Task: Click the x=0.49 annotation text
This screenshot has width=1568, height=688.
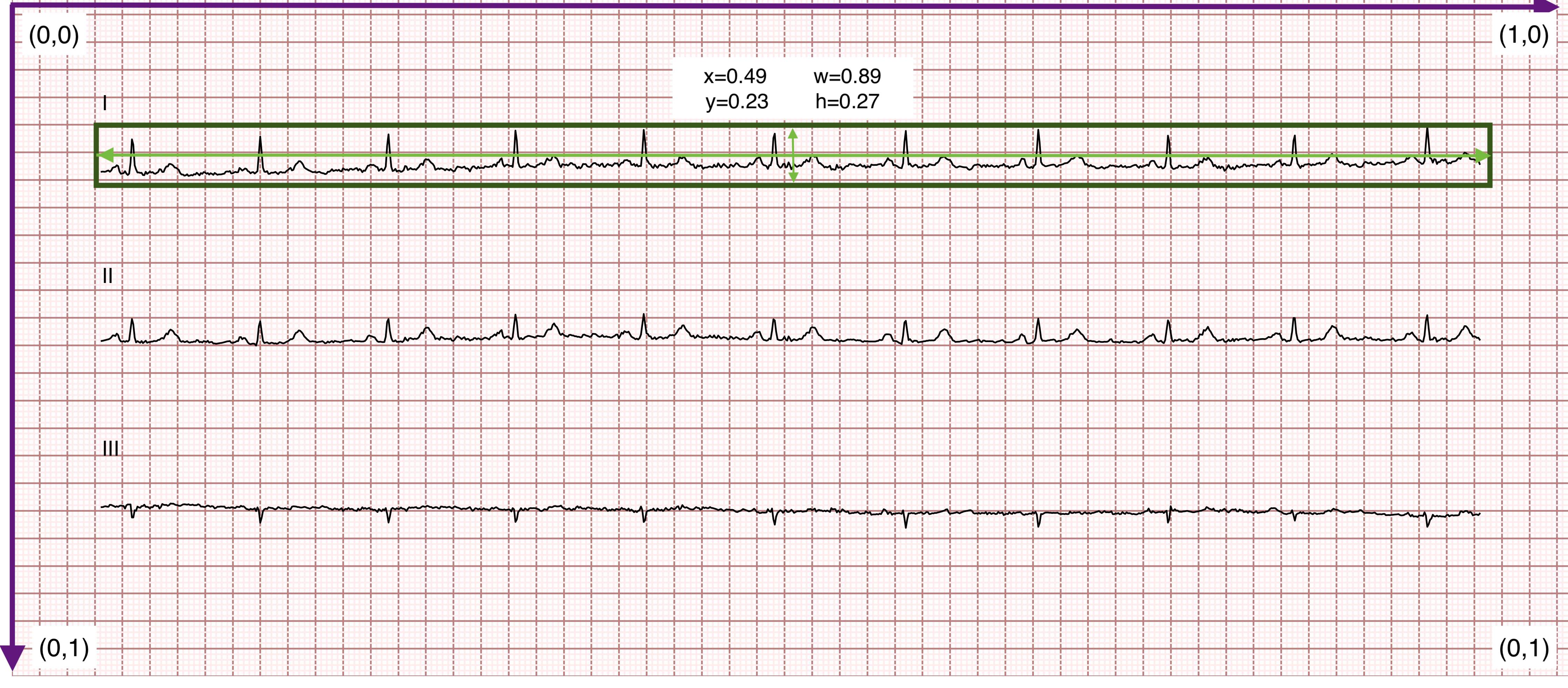Action: [735, 76]
